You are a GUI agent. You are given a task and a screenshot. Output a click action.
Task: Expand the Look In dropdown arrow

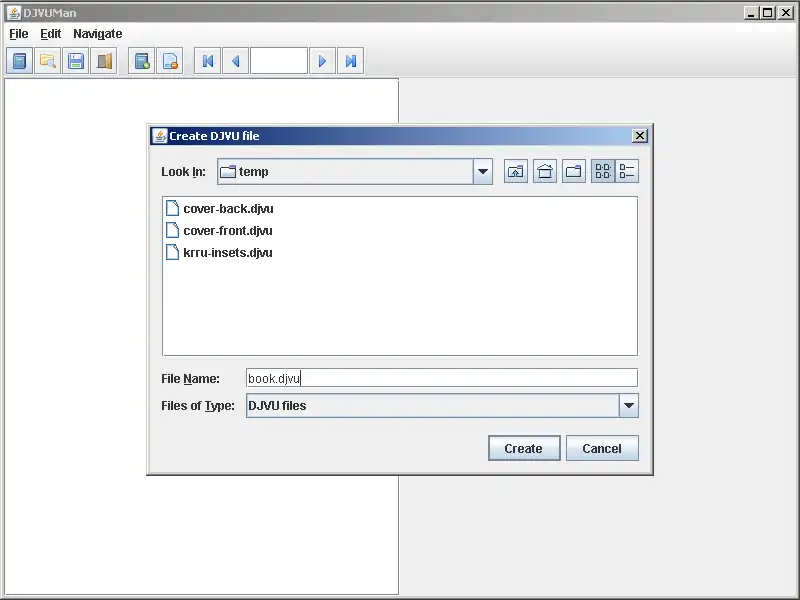coord(483,171)
